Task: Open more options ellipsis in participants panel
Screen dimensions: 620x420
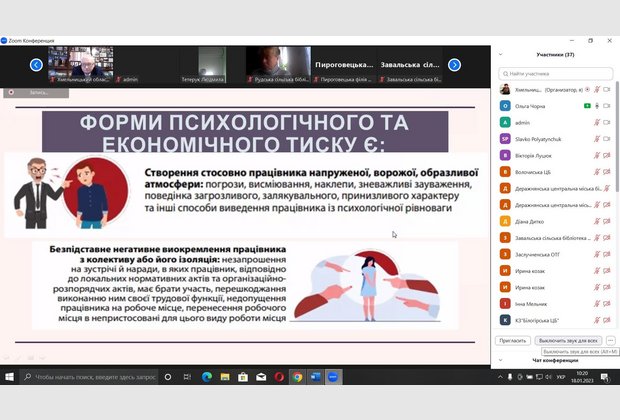Action: 610,340
